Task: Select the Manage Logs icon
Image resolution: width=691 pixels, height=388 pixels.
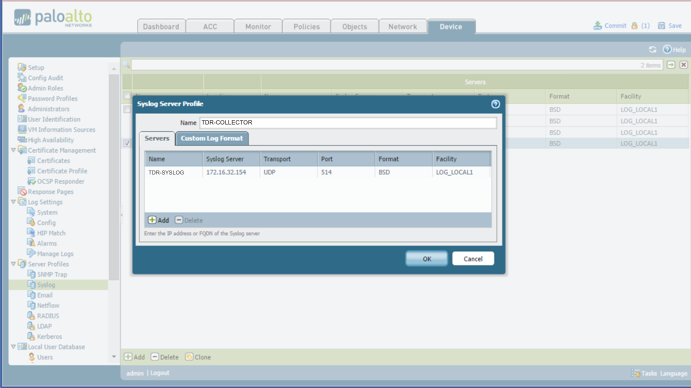Action: click(x=31, y=254)
